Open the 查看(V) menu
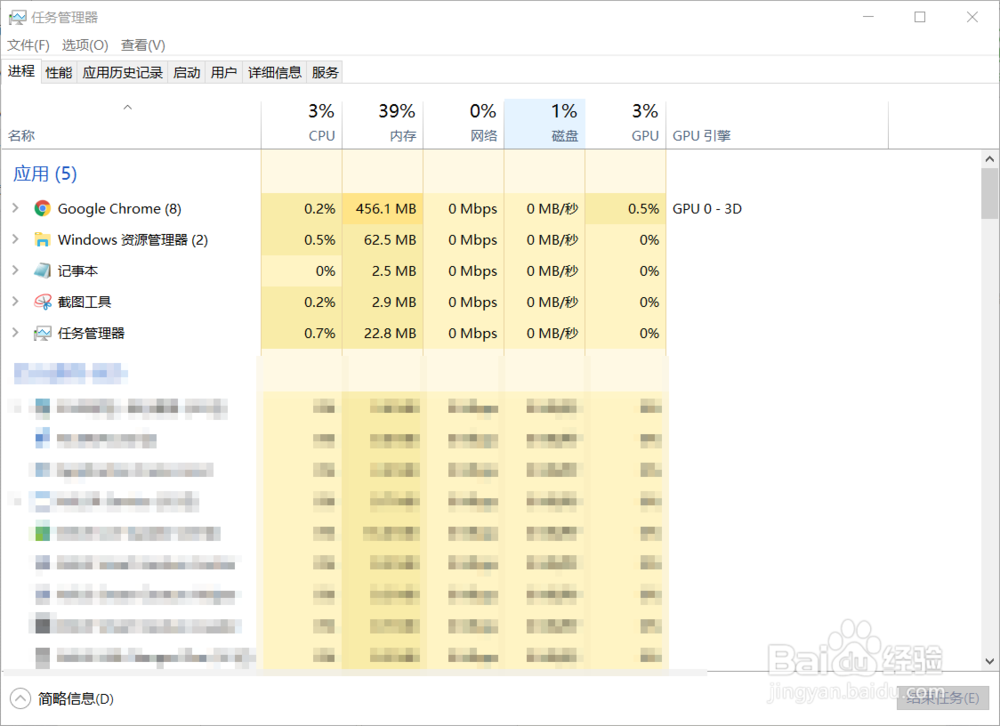This screenshot has height=726, width=1000. pos(143,45)
